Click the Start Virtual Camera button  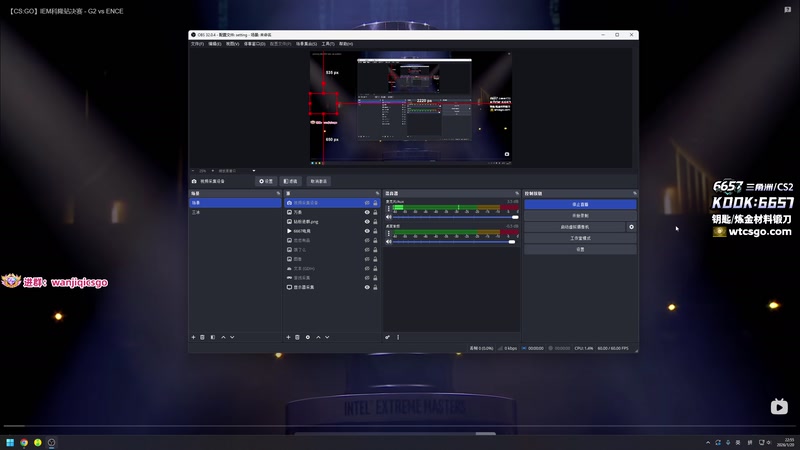click(x=575, y=227)
